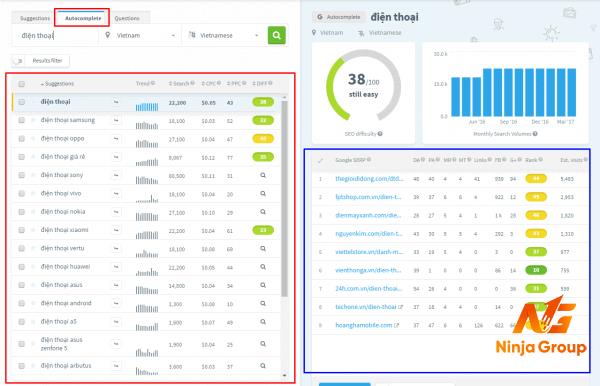Click help icon next to SEO difficulty
The width and height of the screenshot is (600, 386).
pos(380,134)
